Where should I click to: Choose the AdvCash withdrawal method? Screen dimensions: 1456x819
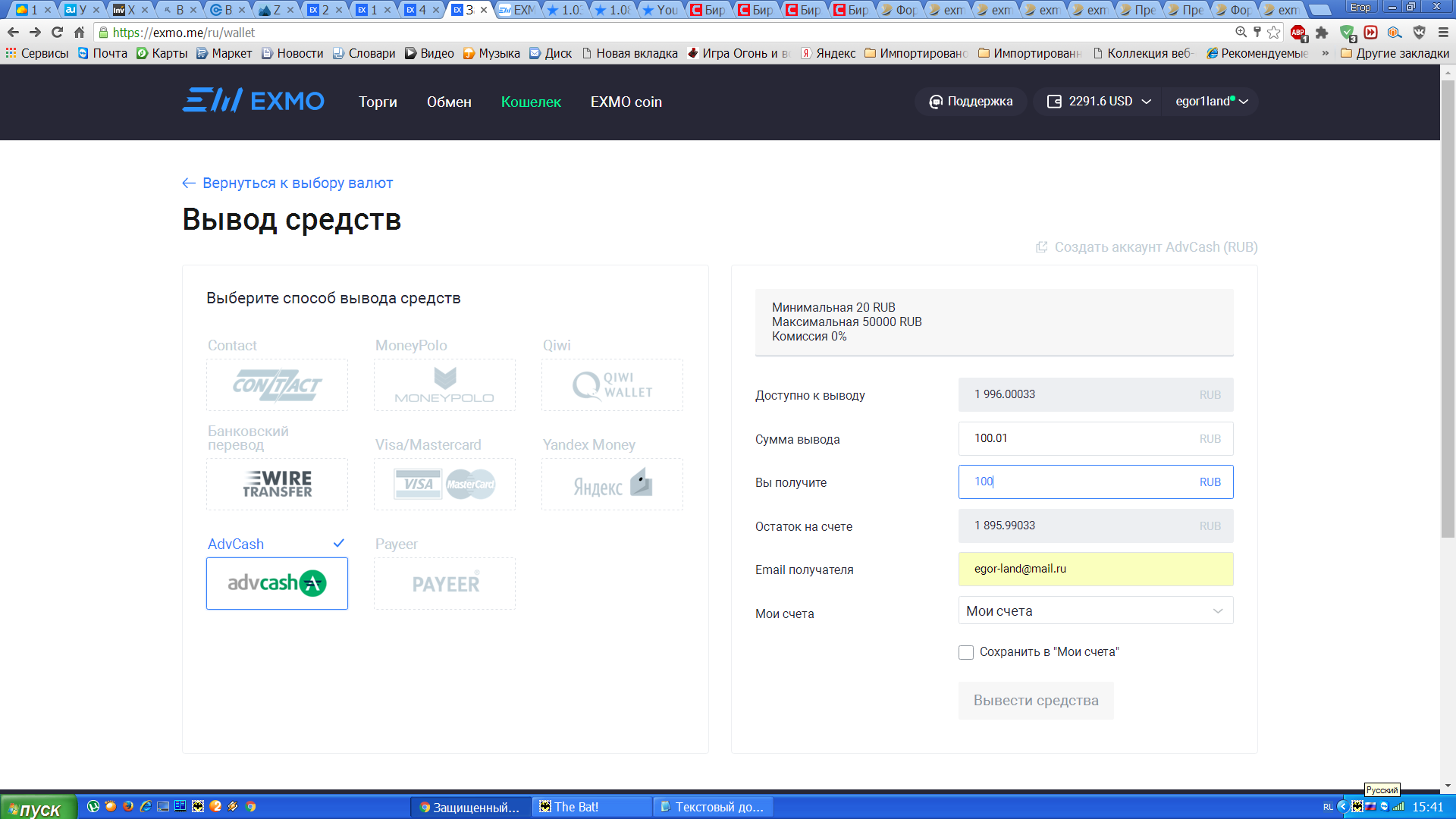[x=277, y=583]
